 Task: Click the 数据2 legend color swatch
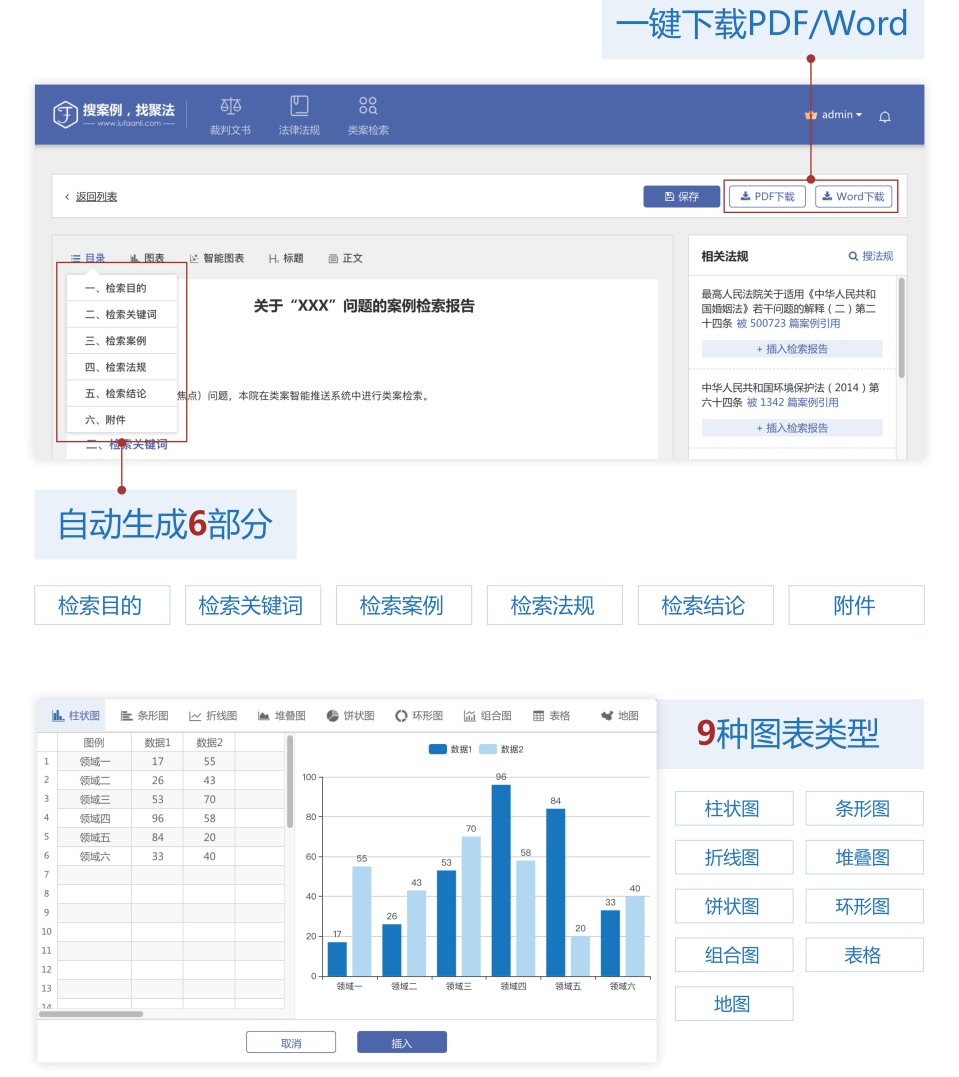pos(488,749)
